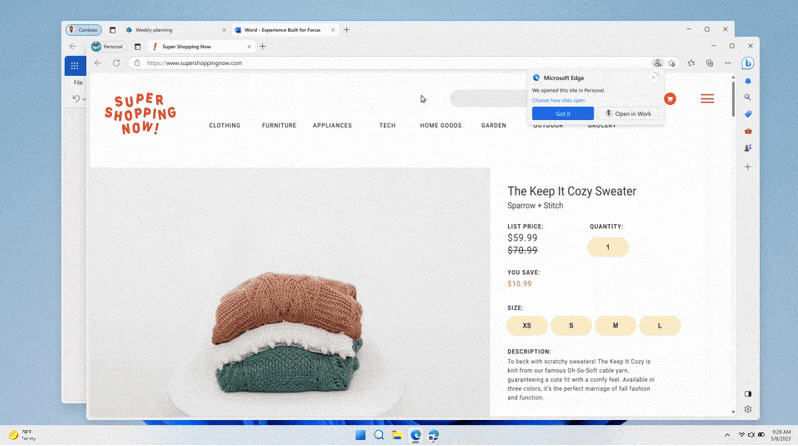Open the undo dropdown arrow in Word window
Image resolution: width=798 pixels, height=446 pixels.
(84, 99)
